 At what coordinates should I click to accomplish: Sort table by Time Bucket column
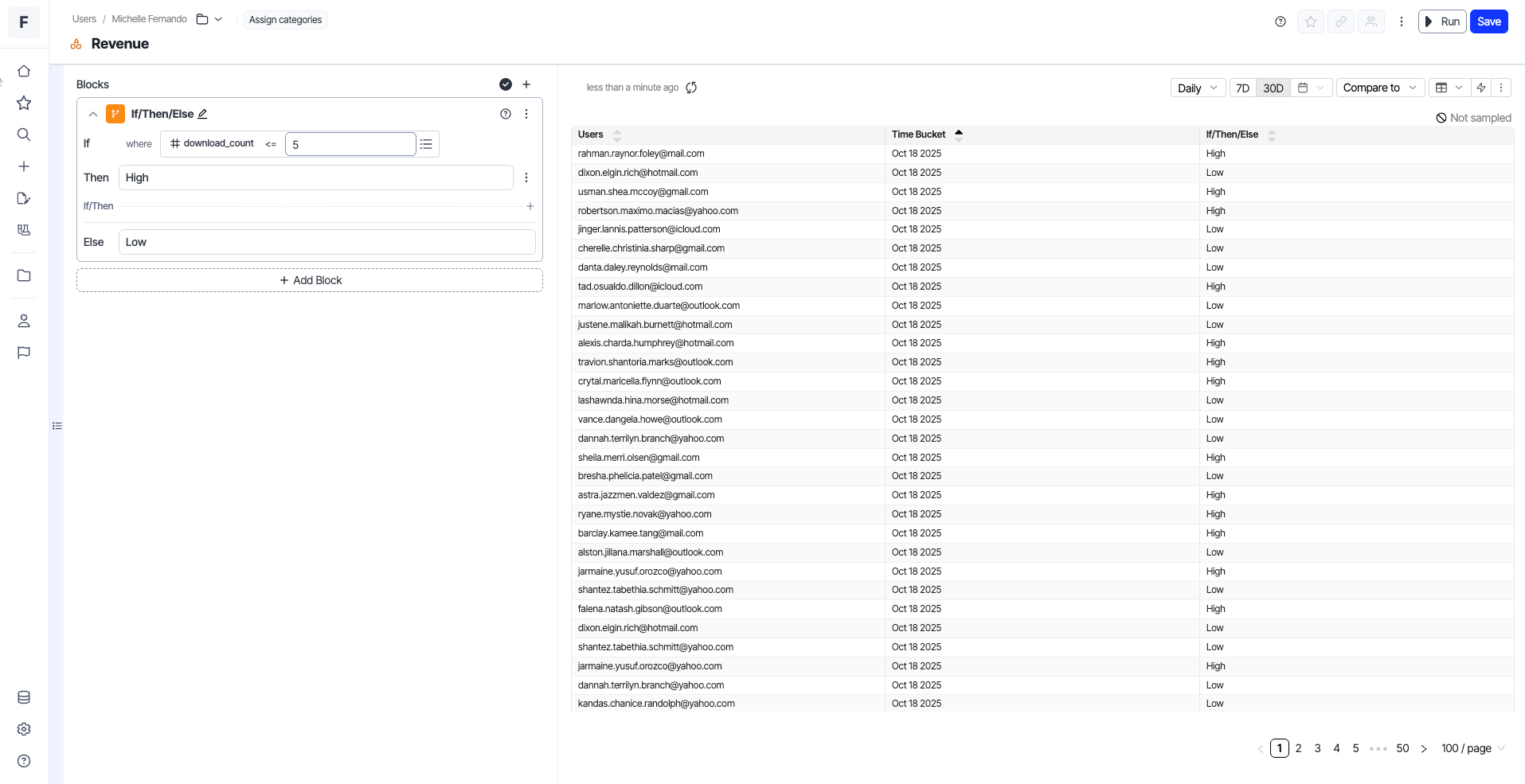pyautogui.click(x=919, y=135)
